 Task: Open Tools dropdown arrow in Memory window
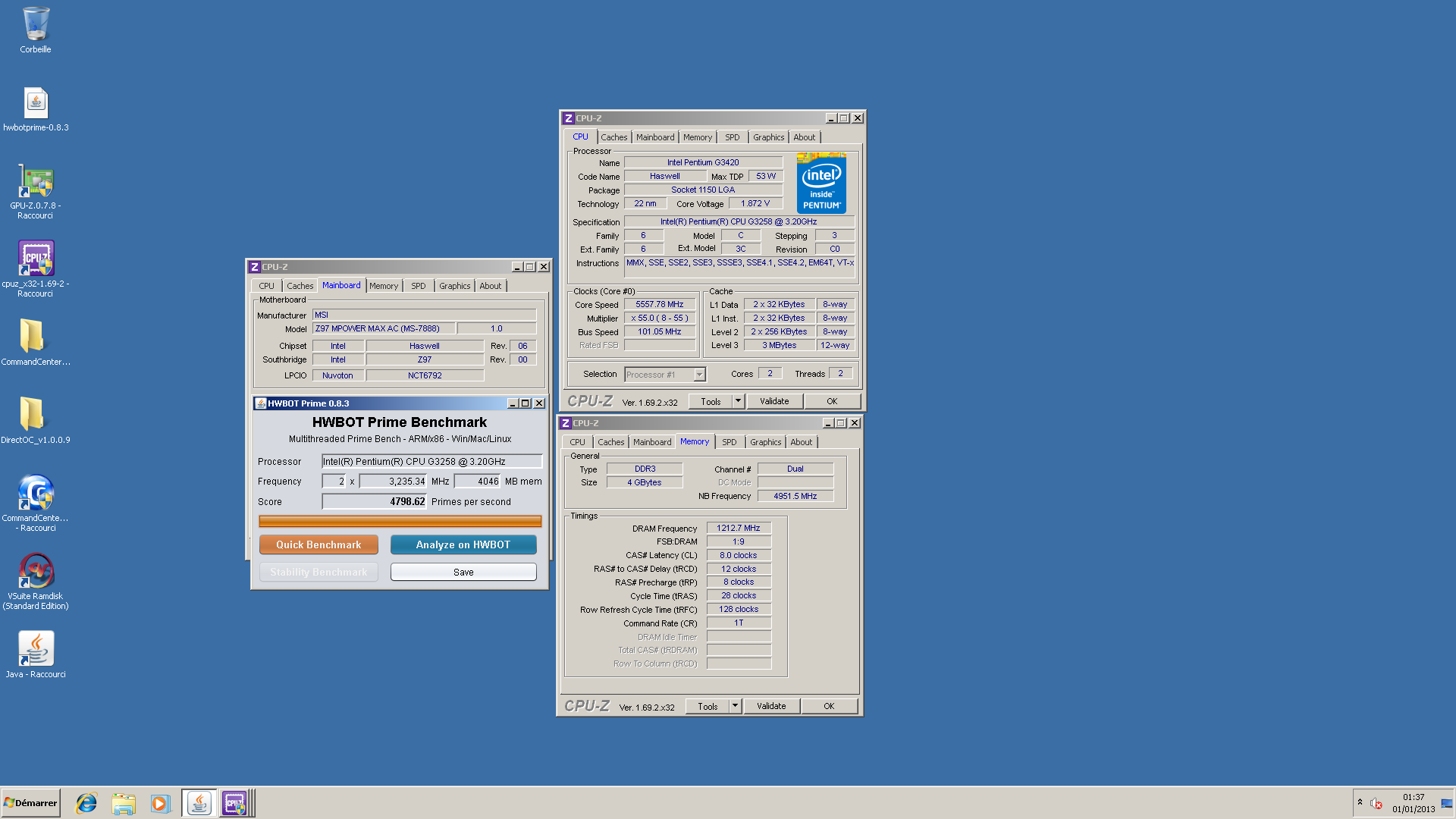coord(735,706)
